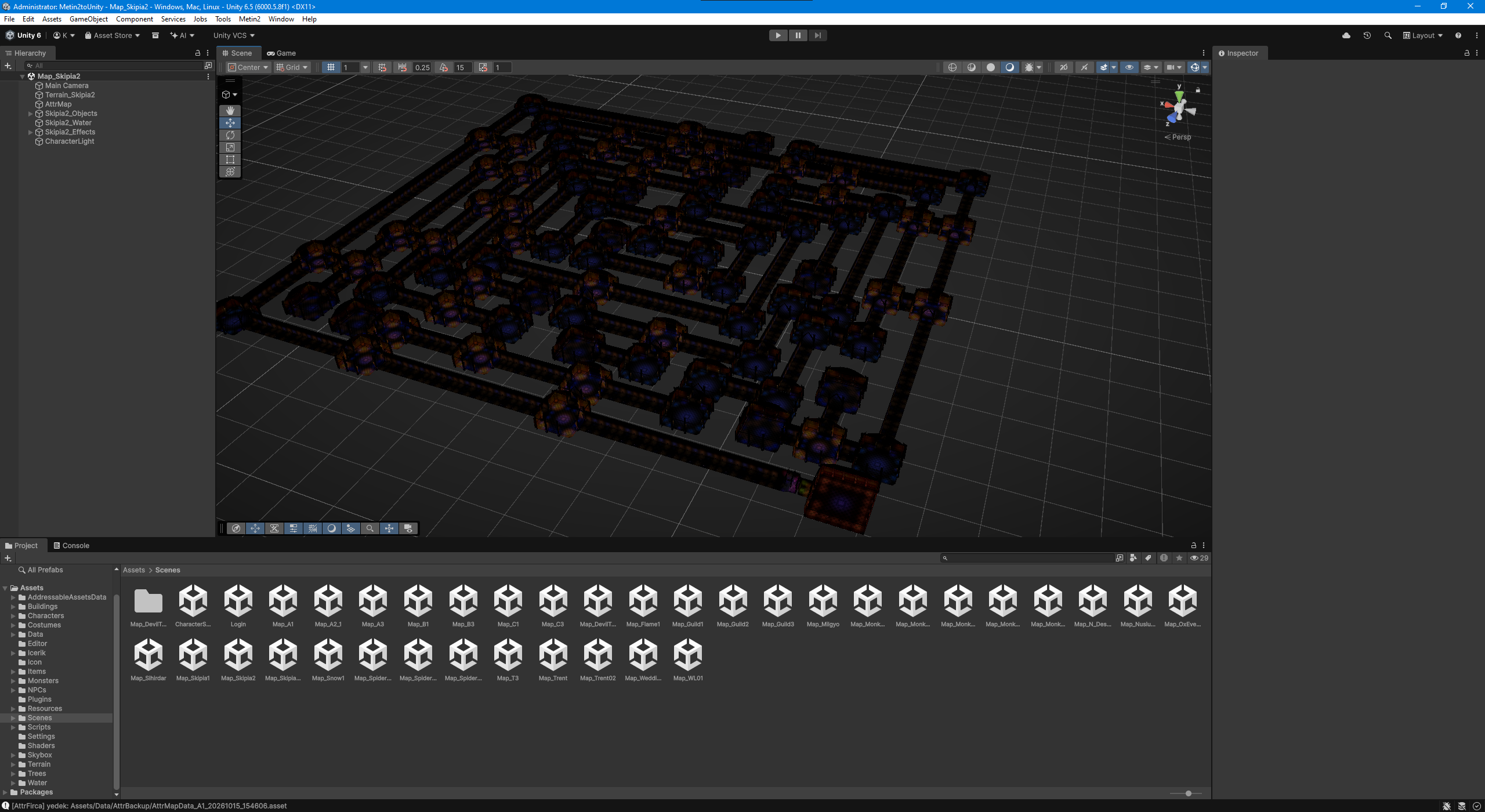Open search by type icon in Project
This screenshot has width=1485, height=812.
(x=1133, y=558)
